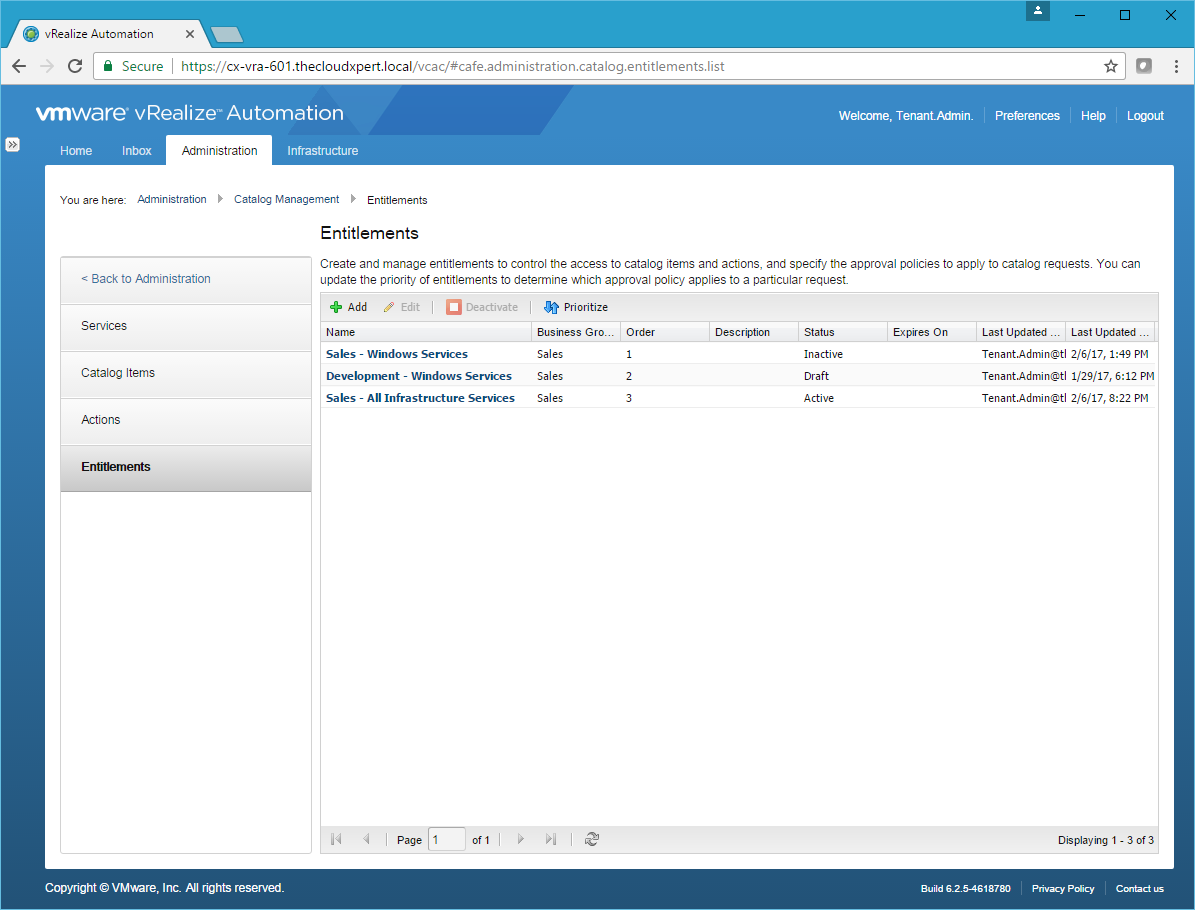Sort by the Status column header
This screenshot has height=910, width=1195.
click(x=819, y=332)
